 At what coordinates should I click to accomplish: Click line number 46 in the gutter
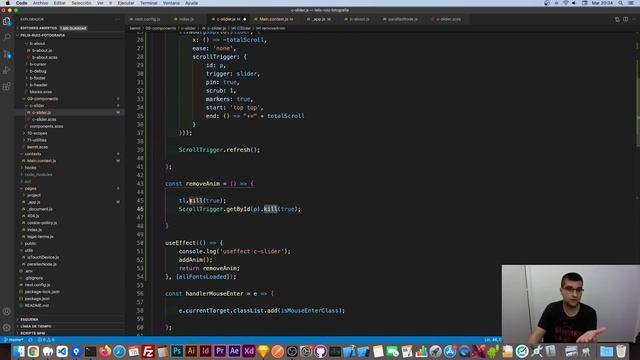point(140,209)
